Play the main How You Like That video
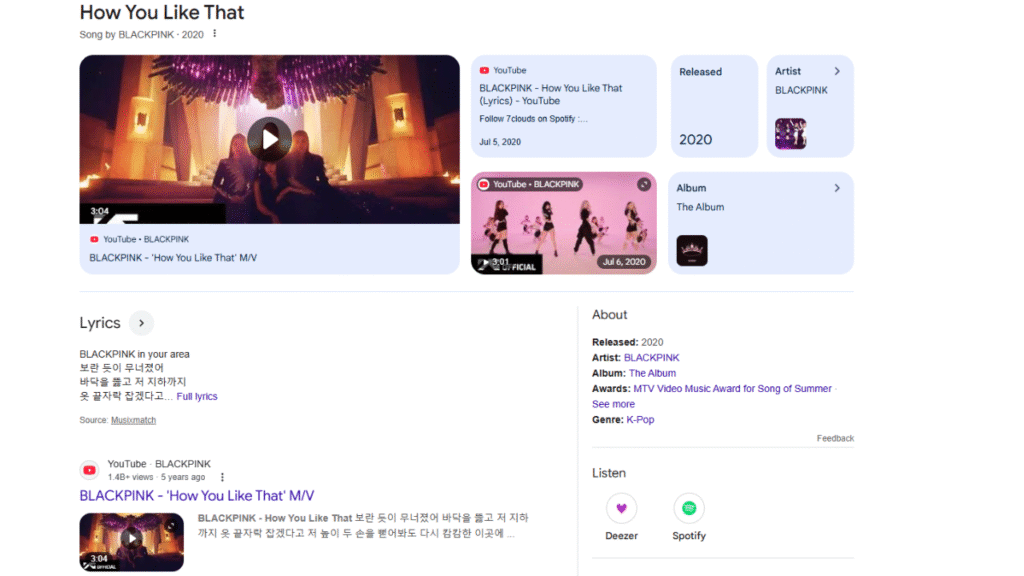 (269, 139)
